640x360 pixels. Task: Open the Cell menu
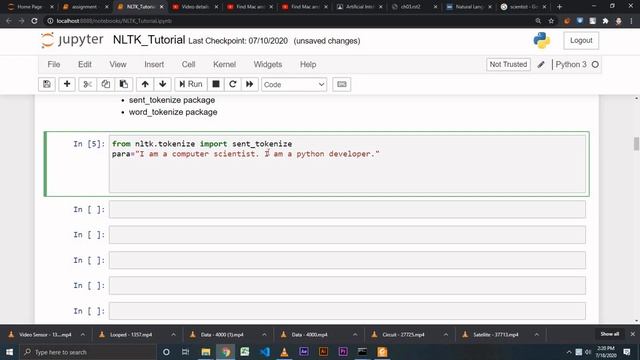pyautogui.click(x=188, y=64)
